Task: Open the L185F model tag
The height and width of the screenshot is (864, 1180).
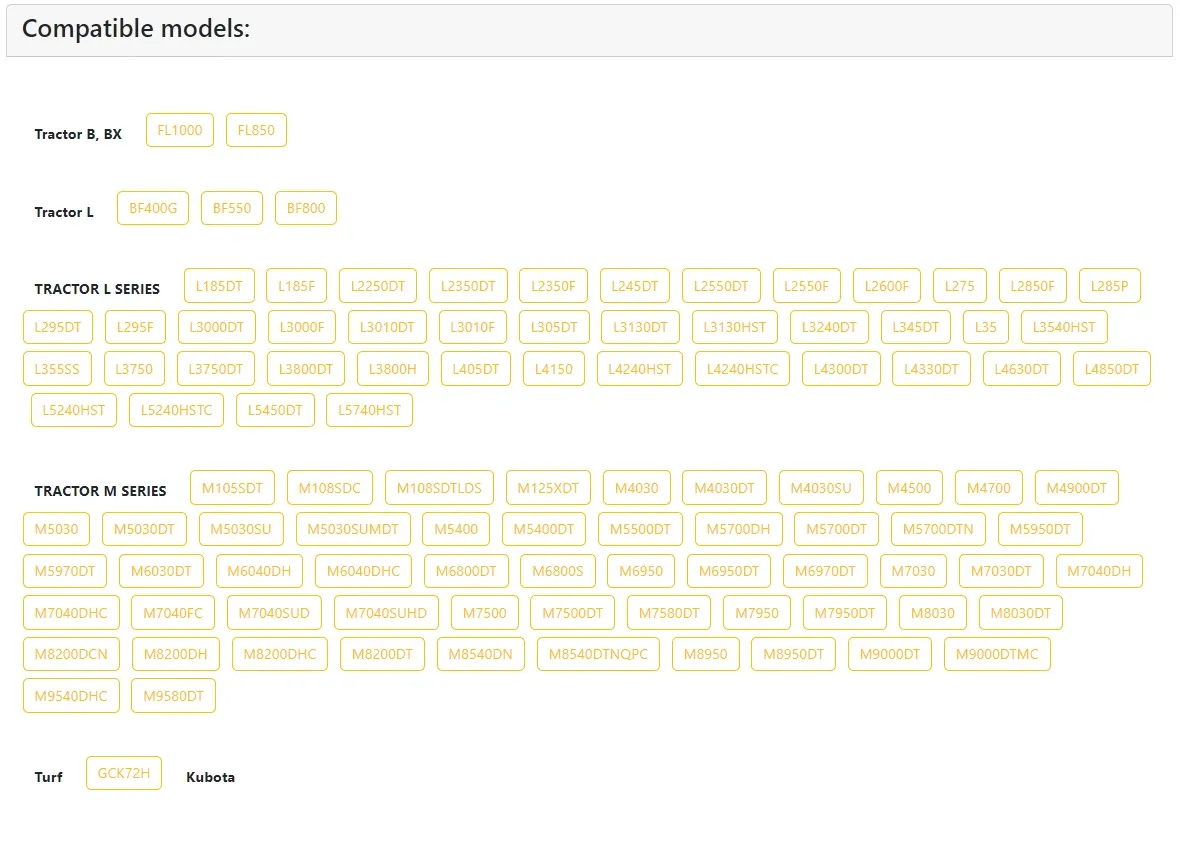Action: 297,286
